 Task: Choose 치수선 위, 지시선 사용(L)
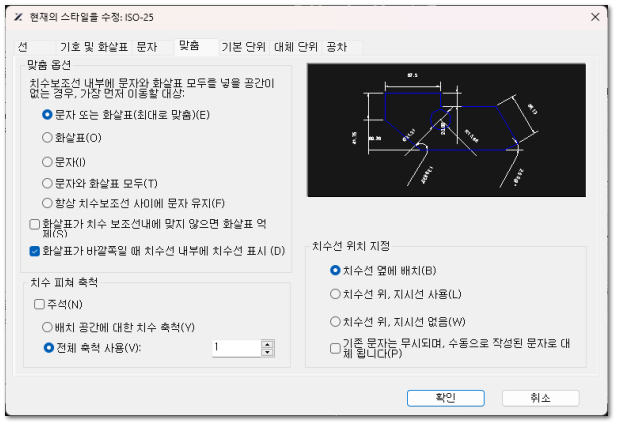pos(396,294)
